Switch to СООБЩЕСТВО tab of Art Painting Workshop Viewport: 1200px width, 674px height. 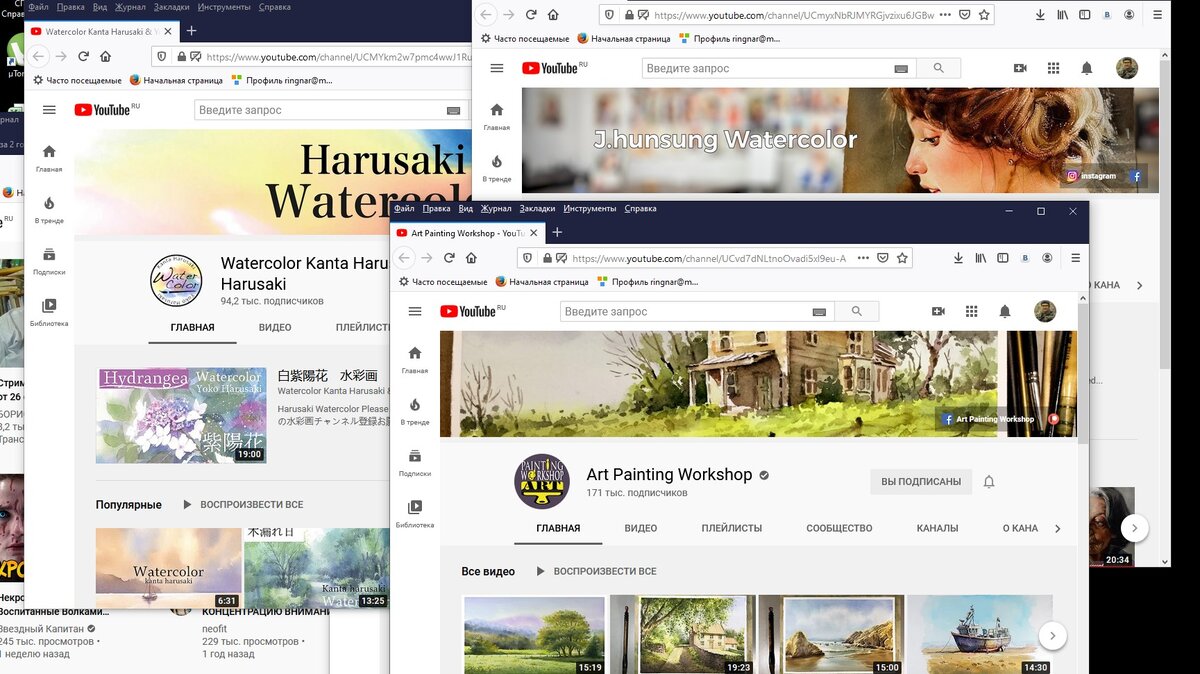(x=839, y=528)
